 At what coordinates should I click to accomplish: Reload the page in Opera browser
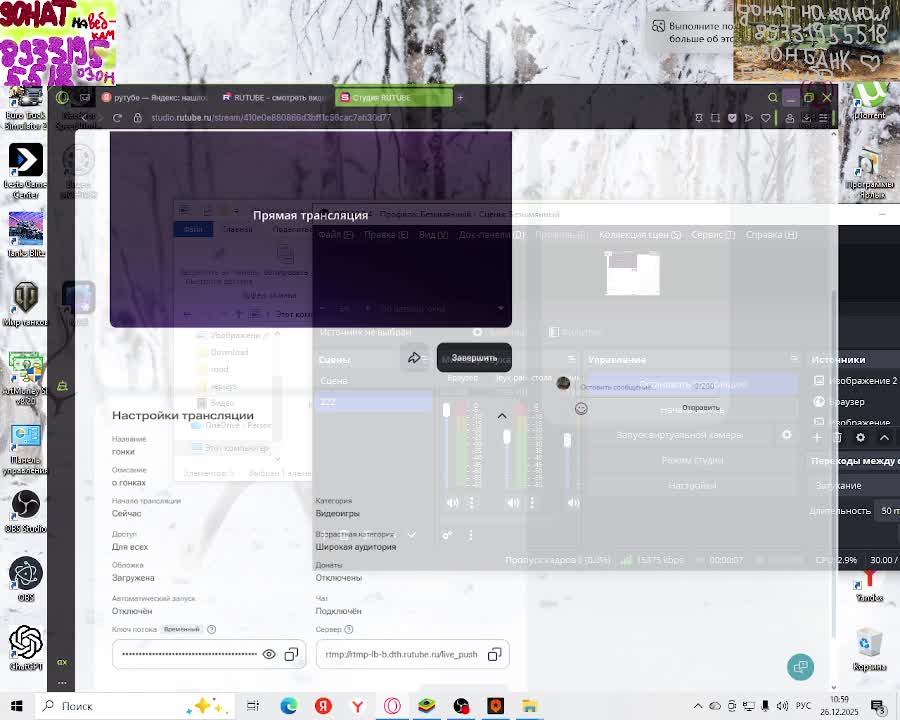(x=117, y=118)
